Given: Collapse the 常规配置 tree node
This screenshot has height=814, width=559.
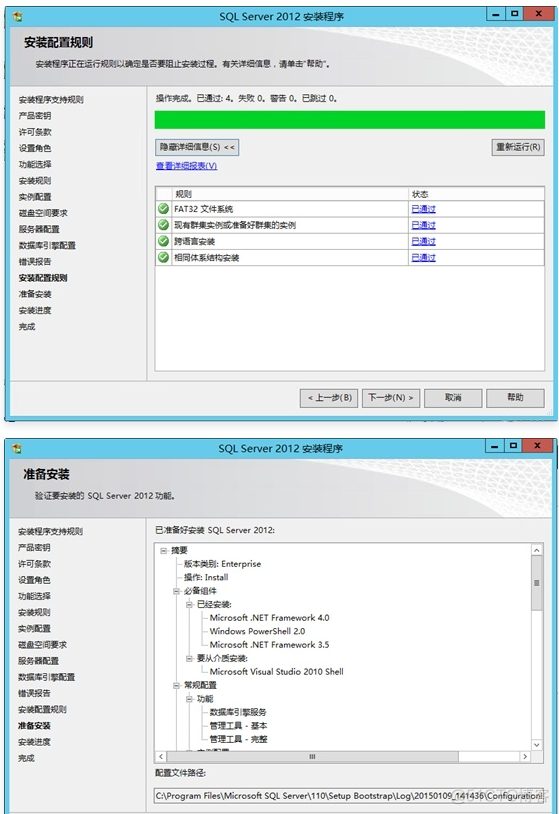Looking at the screenshot, I should tap(176, 685).
